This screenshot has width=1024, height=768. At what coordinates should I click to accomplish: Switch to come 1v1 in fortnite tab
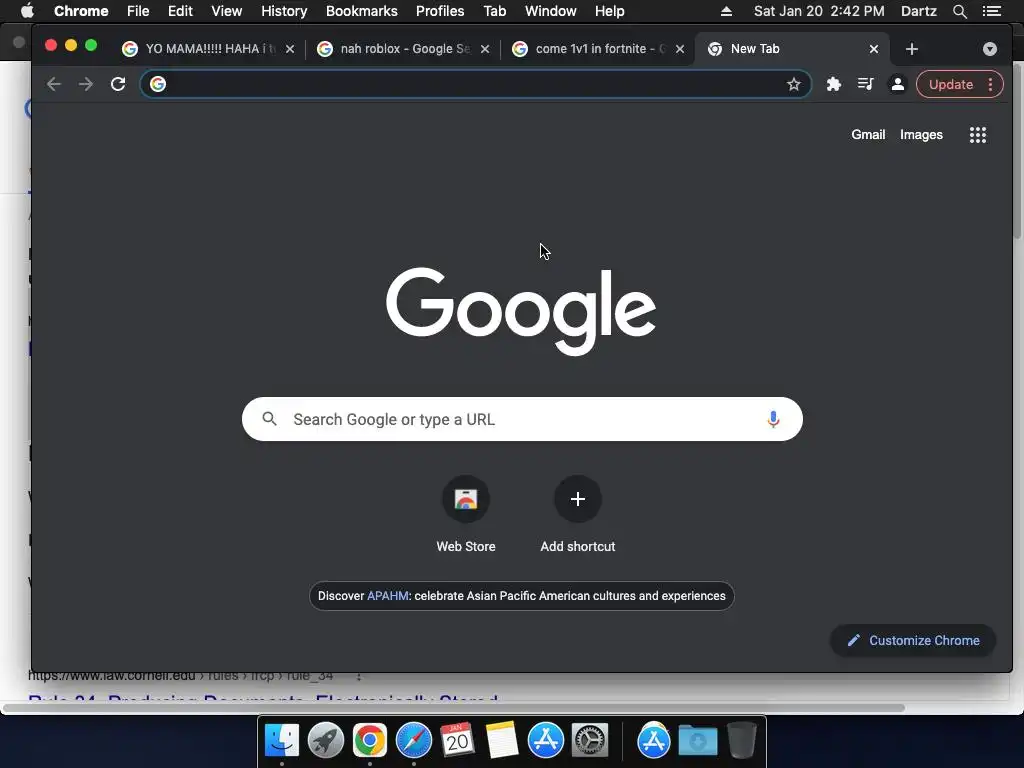[x=597, y=49]
